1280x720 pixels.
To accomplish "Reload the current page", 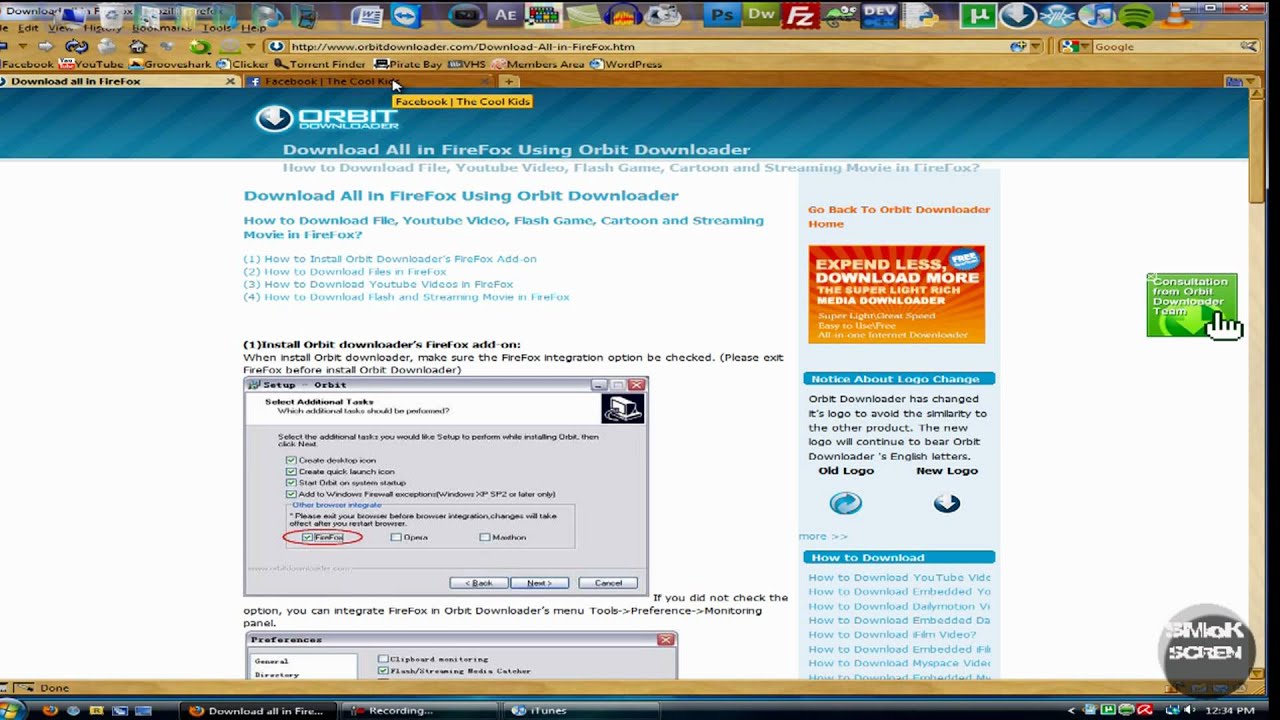I will click(76, 46).
